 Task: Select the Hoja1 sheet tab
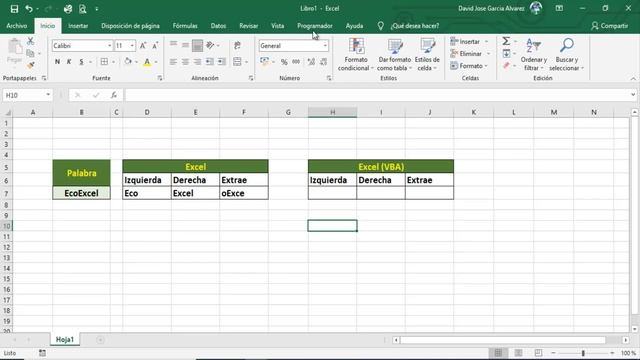[x=65, y=339]
